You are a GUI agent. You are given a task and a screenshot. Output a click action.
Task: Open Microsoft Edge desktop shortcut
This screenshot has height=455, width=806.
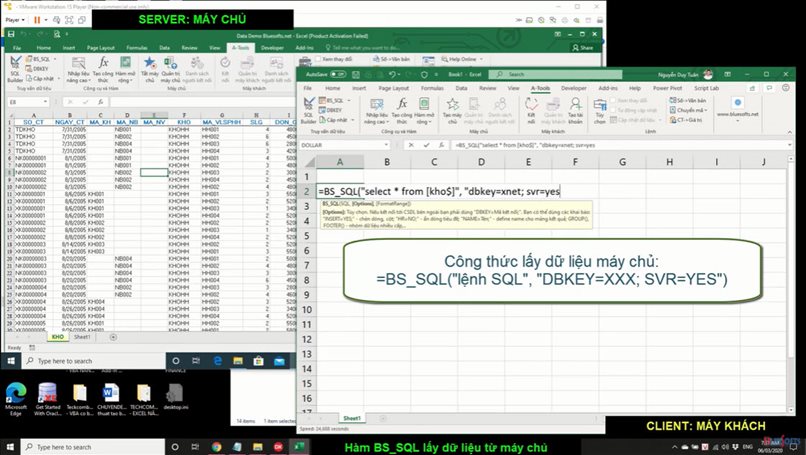16,399
